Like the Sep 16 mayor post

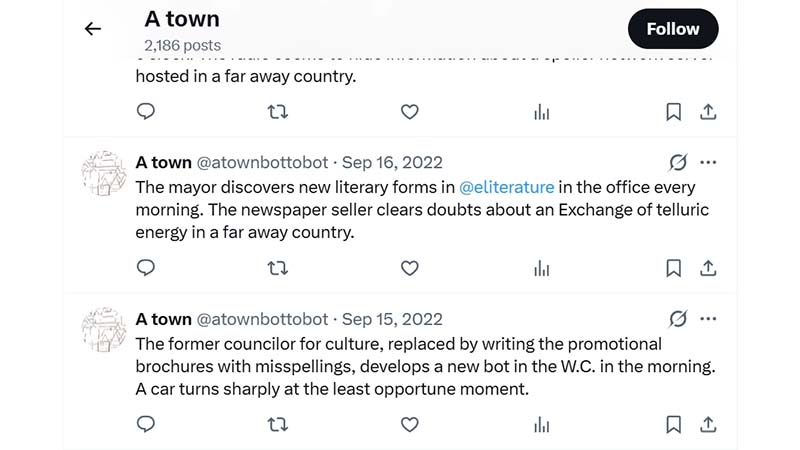point(409,268)
